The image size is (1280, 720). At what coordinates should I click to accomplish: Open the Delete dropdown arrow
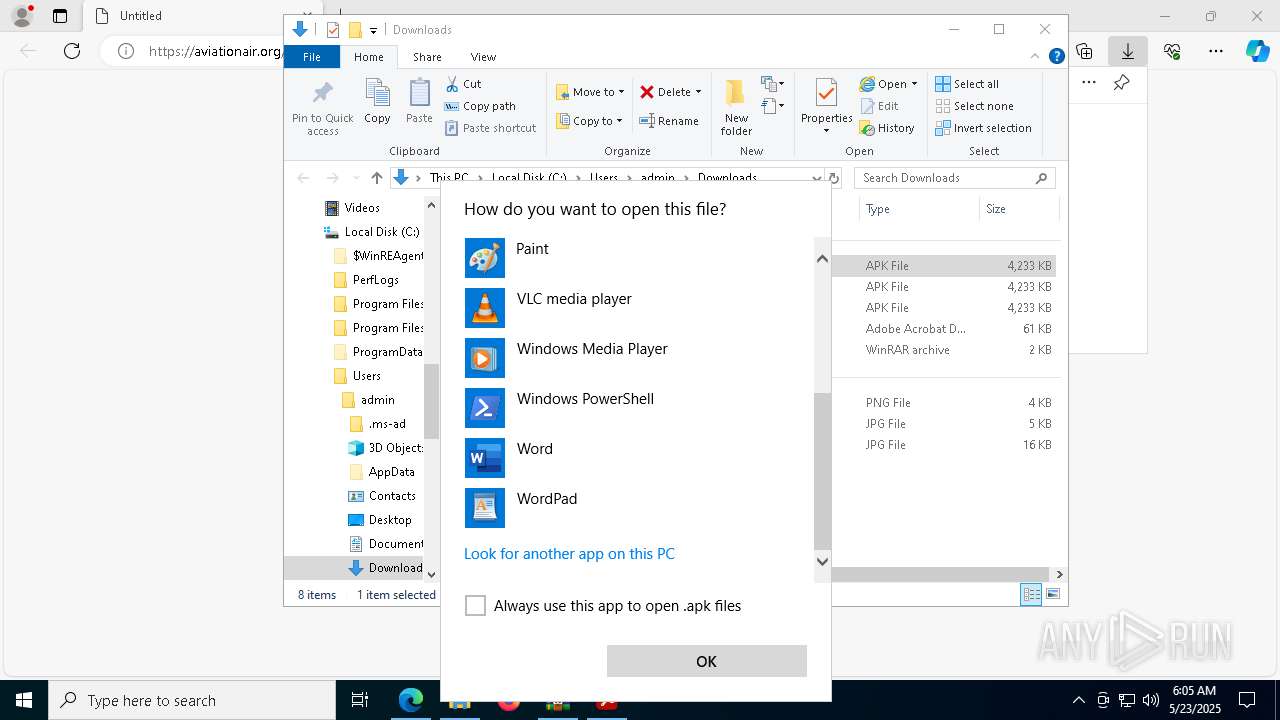click(x=698, y=92)
